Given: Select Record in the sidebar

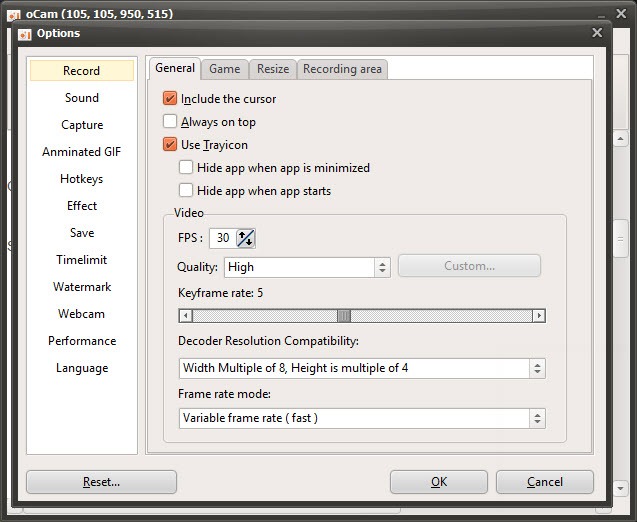Looking at the screenshot, I should point(82,71).
